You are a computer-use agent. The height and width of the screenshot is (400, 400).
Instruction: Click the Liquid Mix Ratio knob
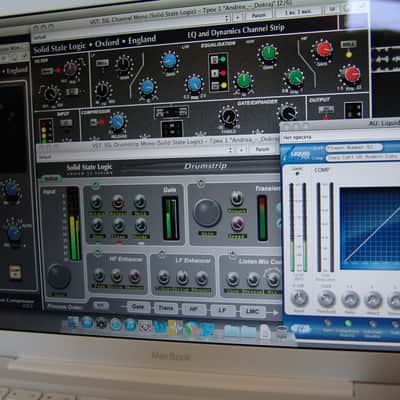[350, 299]
